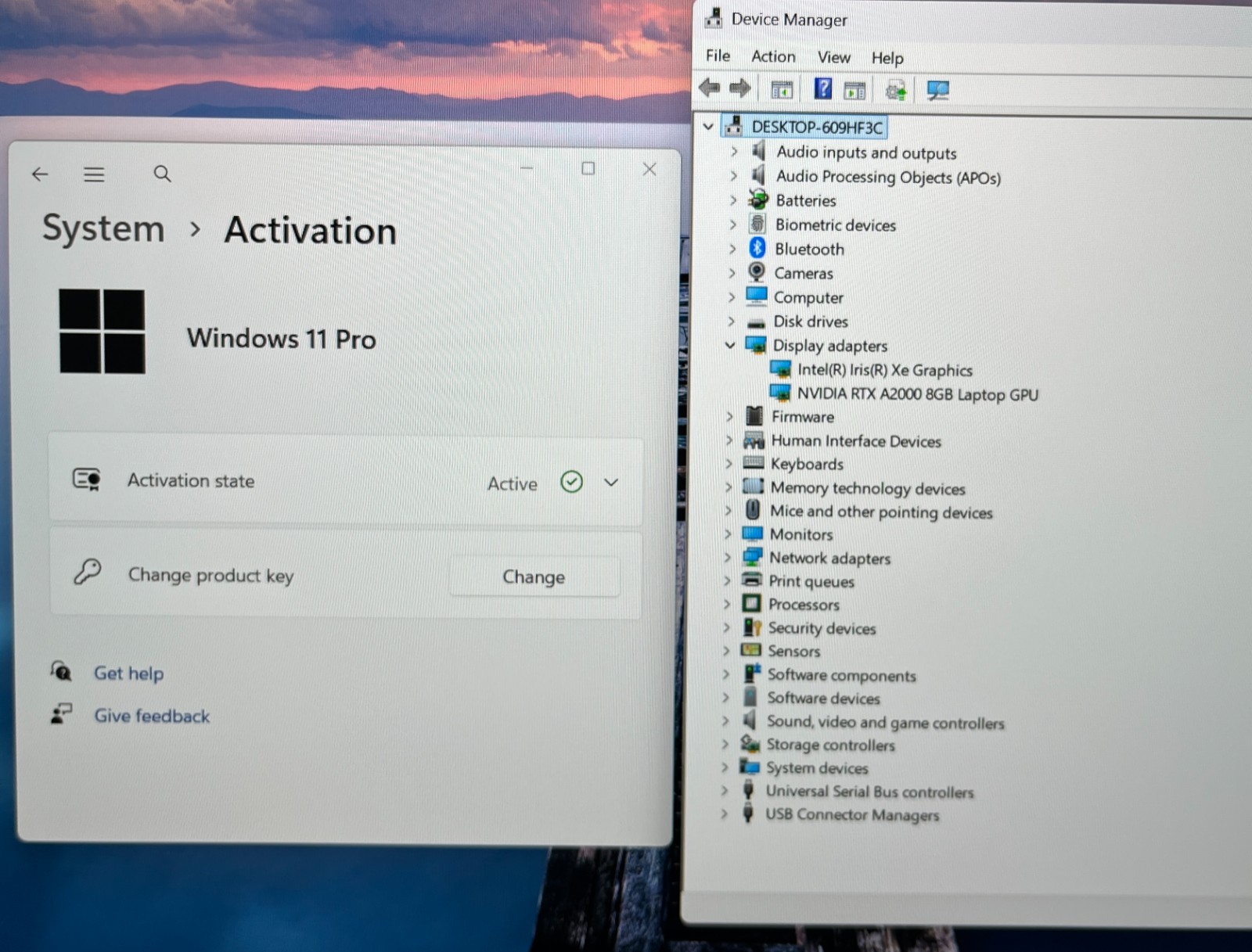1252x952 pixels.
Task: Click the Print queues printer icon
Action: (752, 580)
